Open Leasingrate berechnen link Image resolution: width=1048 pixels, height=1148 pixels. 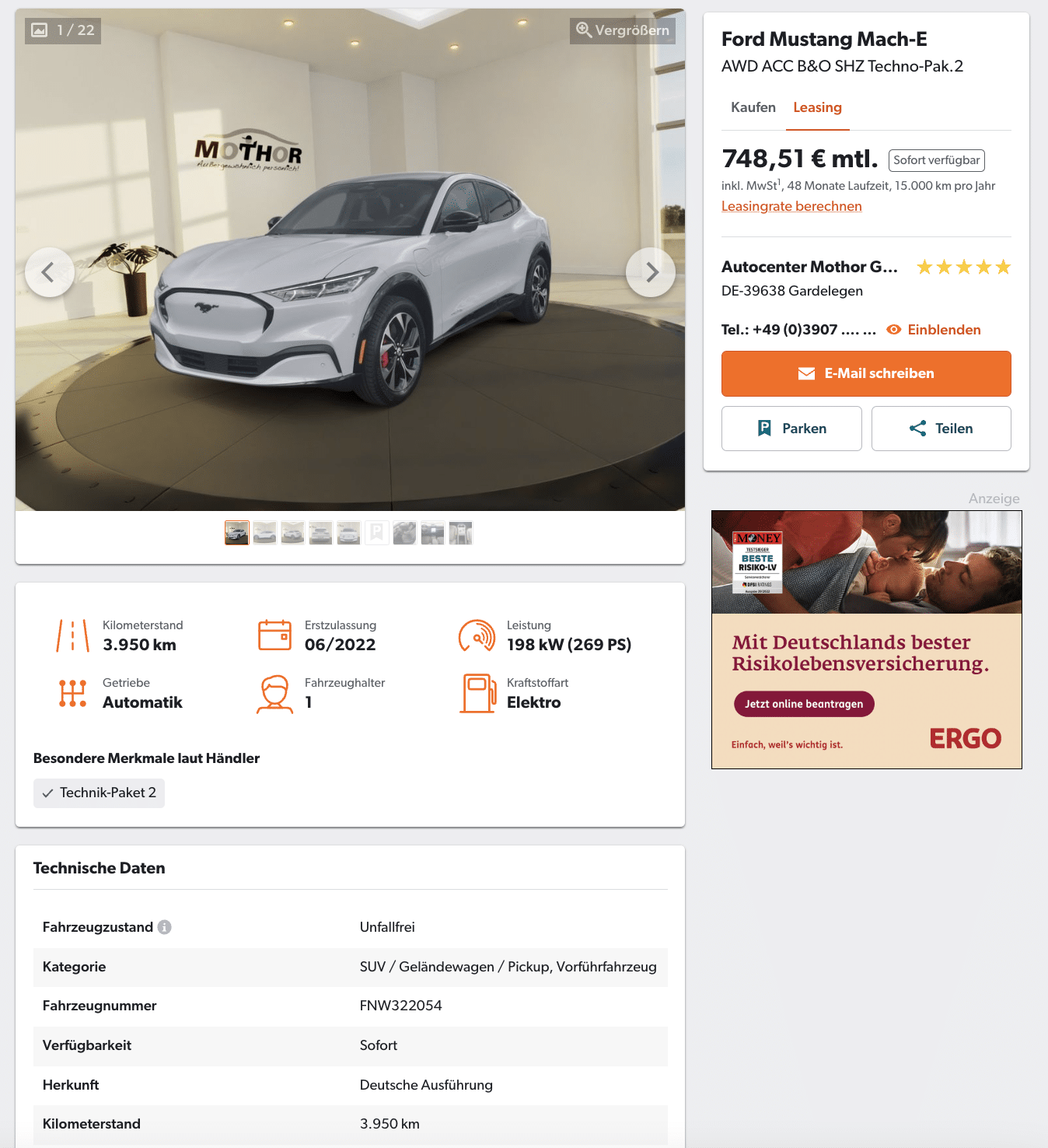(x=791, y=206)
